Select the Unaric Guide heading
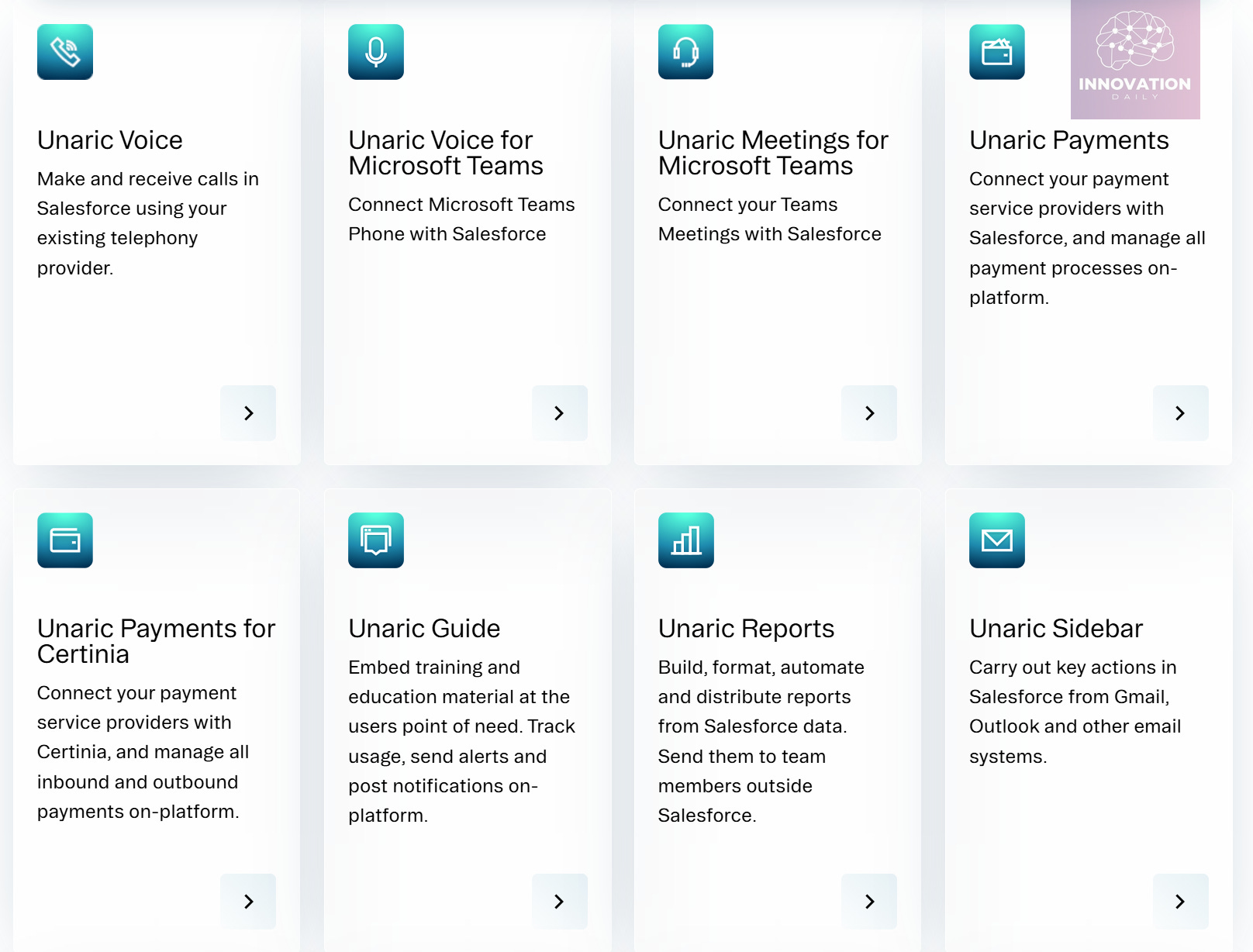 click(x=424, y=629)
